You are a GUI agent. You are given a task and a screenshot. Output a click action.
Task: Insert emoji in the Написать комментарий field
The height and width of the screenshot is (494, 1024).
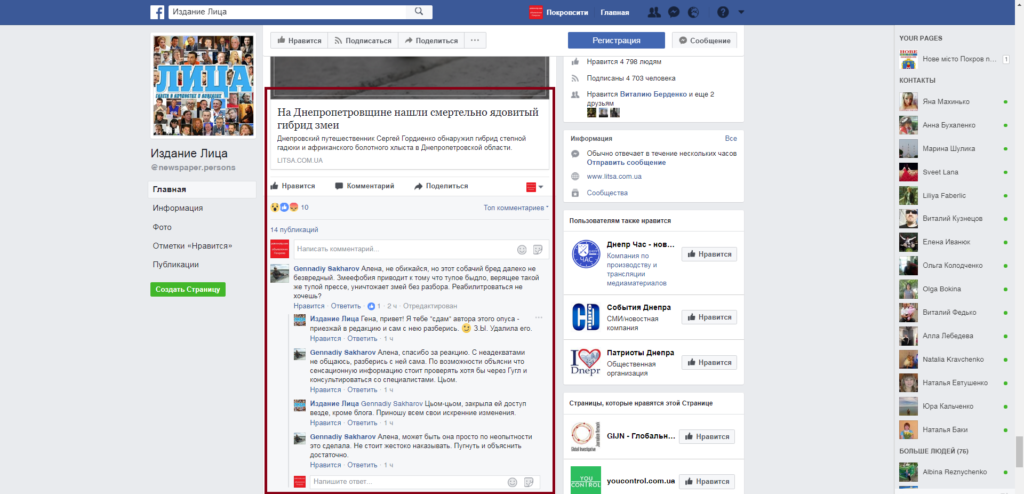click(x=521, y=248)
